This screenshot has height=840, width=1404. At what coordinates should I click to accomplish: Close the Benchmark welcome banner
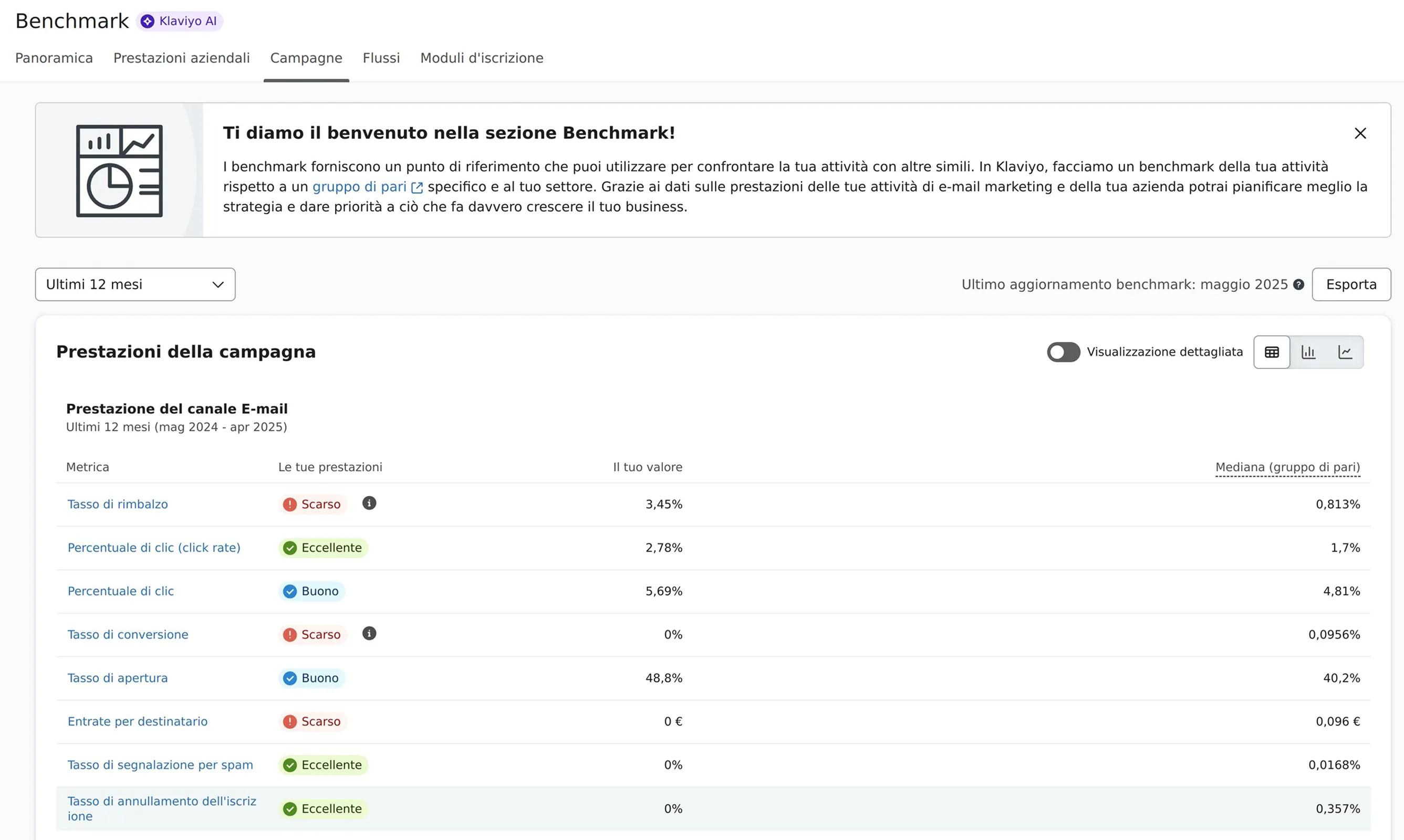pyautogui.click(x=1360, y=133)
